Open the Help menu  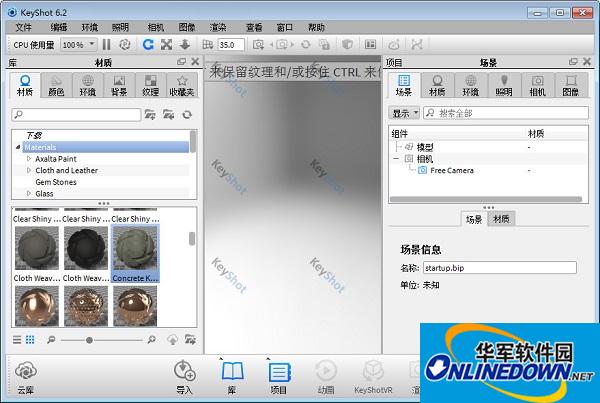pos(316,28)
